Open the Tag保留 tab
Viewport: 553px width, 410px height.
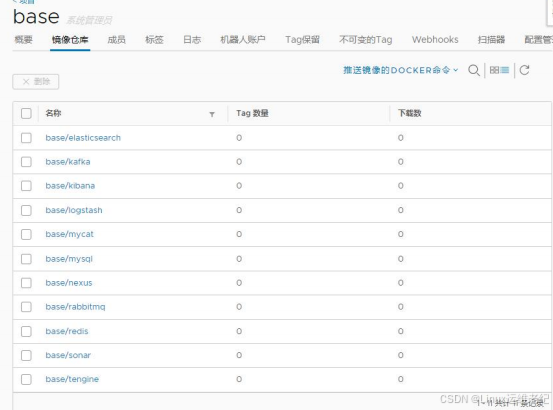[x=302, y=39]
